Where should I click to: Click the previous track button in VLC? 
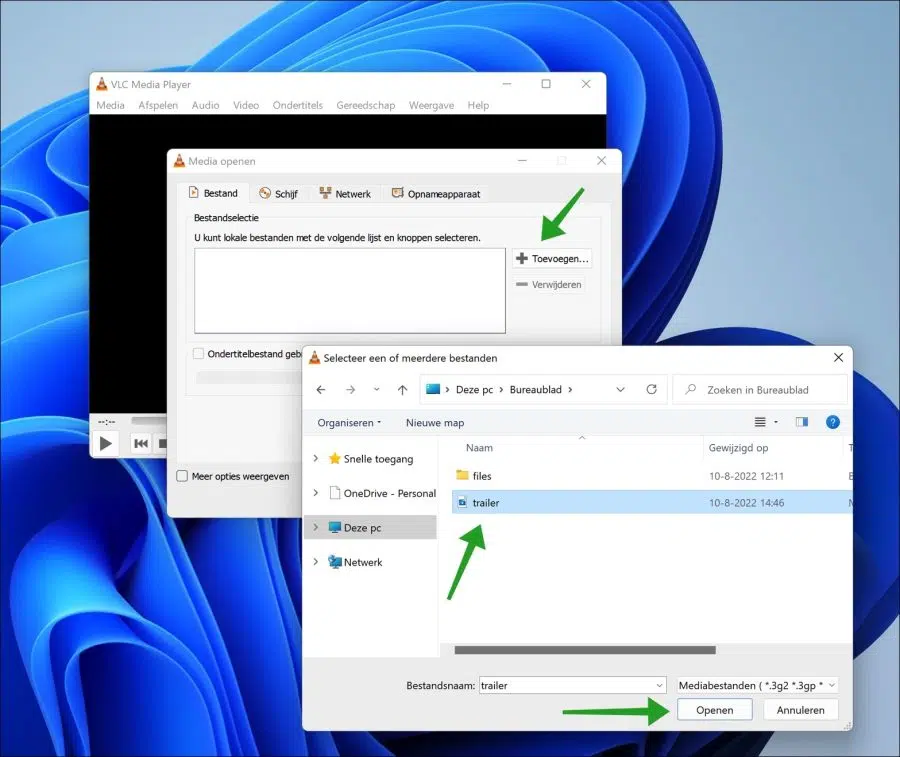pos(141,443)
